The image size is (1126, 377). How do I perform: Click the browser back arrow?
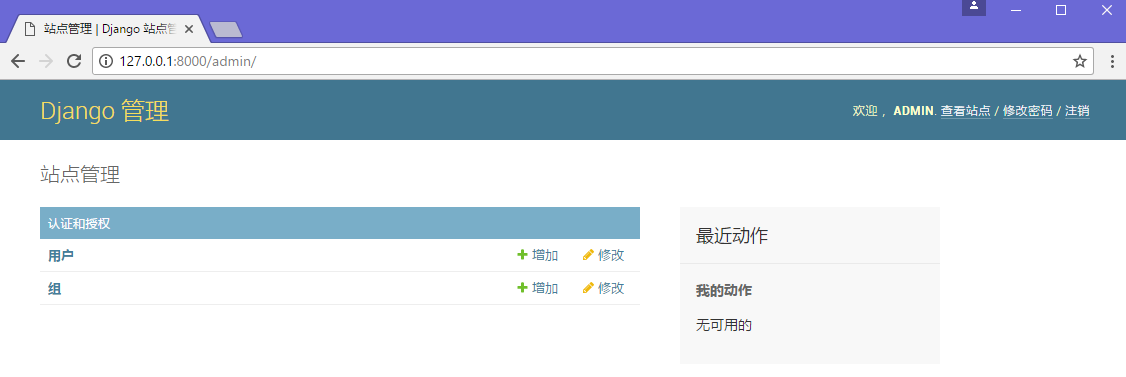tap(18, 61)
